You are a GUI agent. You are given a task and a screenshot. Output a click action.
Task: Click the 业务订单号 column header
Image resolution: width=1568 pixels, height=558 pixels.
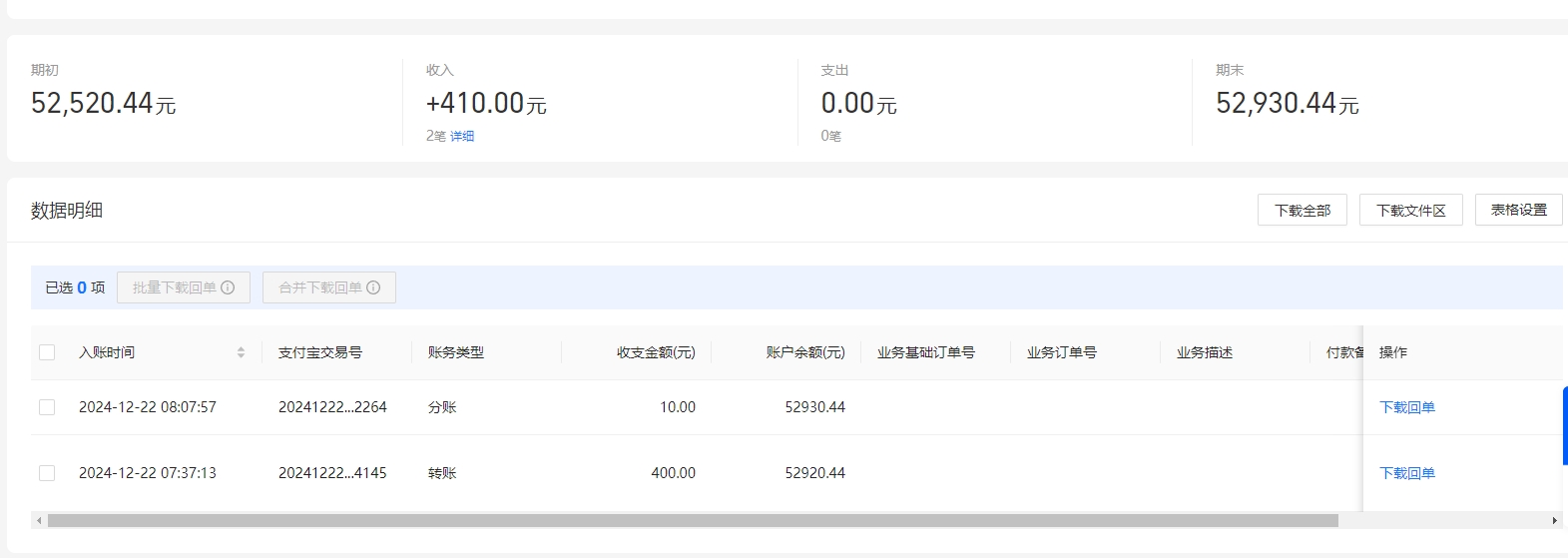(1062, 352)
